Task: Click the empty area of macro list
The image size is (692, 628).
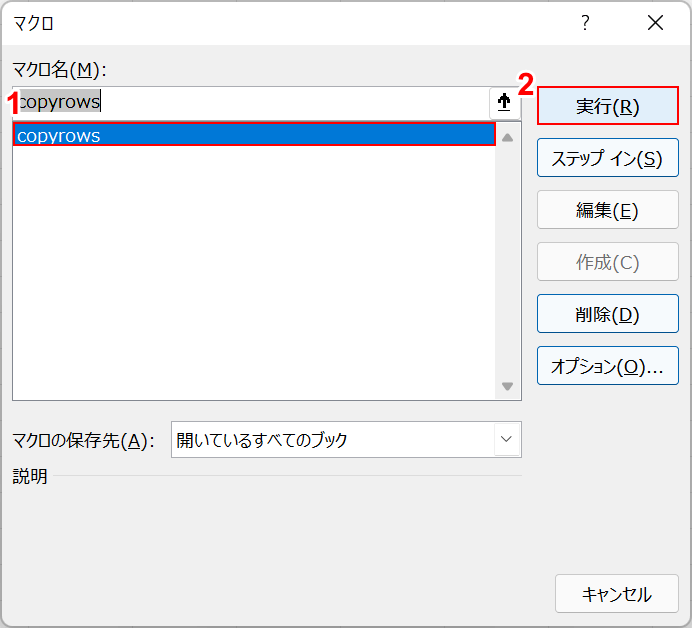Action: tap(254, 270)
